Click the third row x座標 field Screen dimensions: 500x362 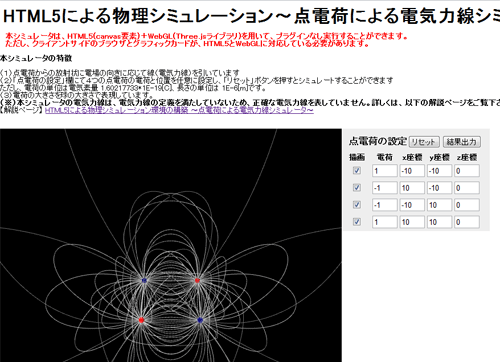click(412, 205)
